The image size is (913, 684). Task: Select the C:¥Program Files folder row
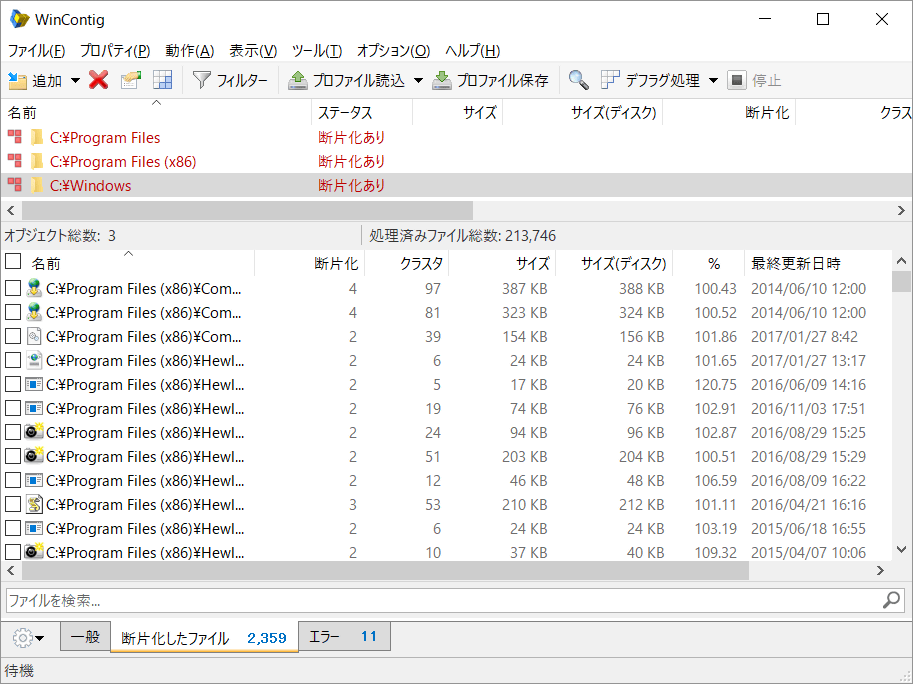456,137
